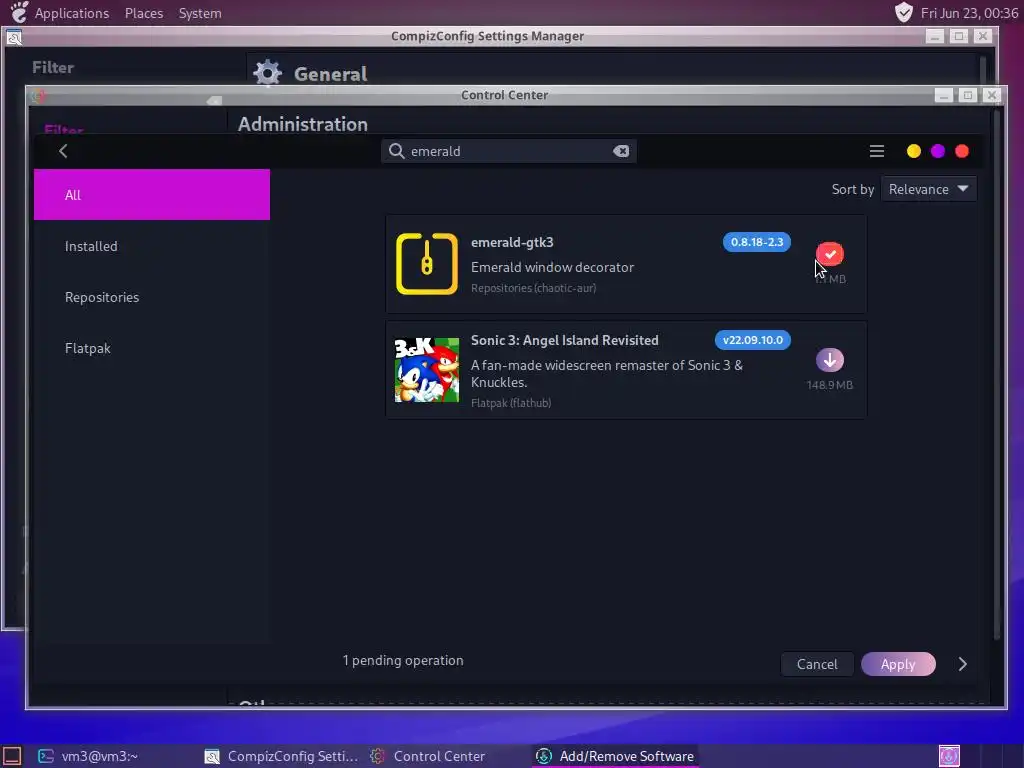The height and width of the screenshot is (768, 1024).
Task: Click Repositories (chaotic-aur) source label
Action: point(534,288)
